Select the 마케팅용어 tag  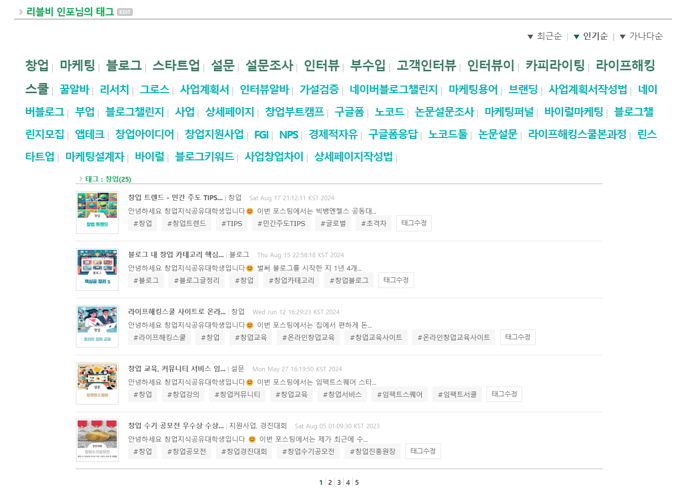pos(473,89)
